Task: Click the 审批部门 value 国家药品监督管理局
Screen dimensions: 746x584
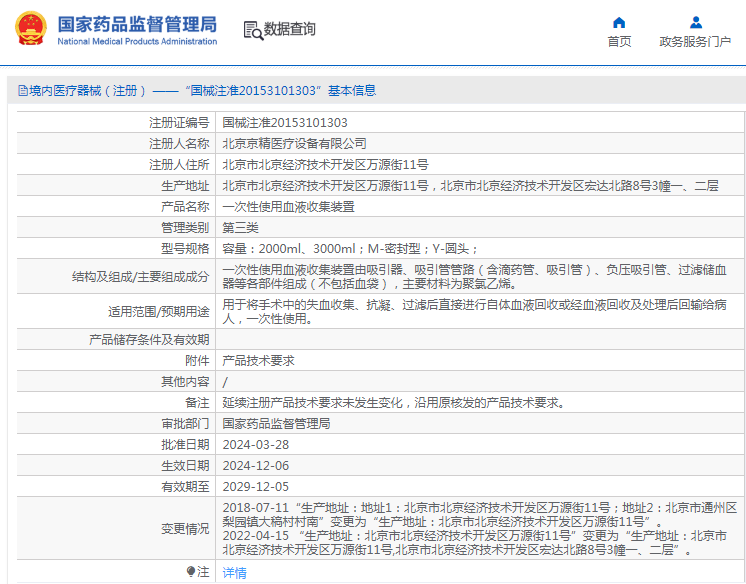Action: coord(276,424)
